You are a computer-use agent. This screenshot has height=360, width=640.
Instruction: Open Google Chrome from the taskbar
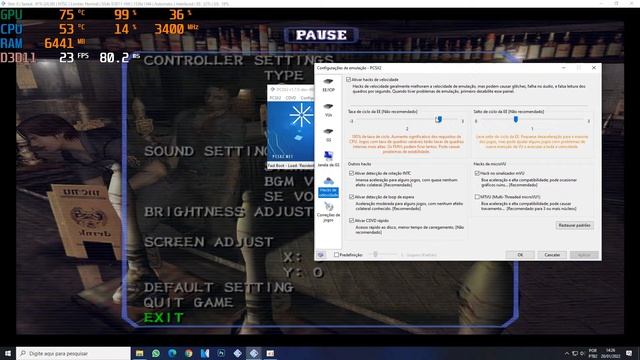pos(189,353)
